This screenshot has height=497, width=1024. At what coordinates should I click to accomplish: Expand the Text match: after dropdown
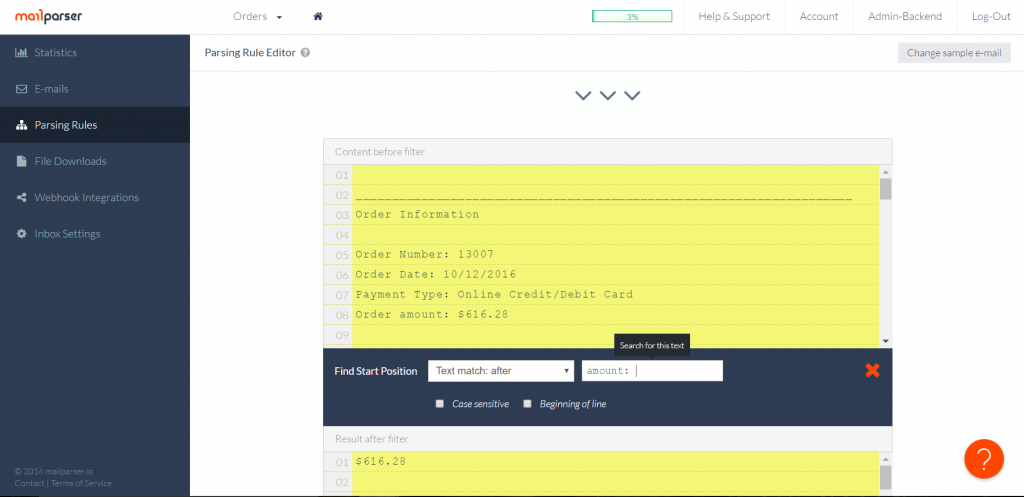[x=501, y=371]
